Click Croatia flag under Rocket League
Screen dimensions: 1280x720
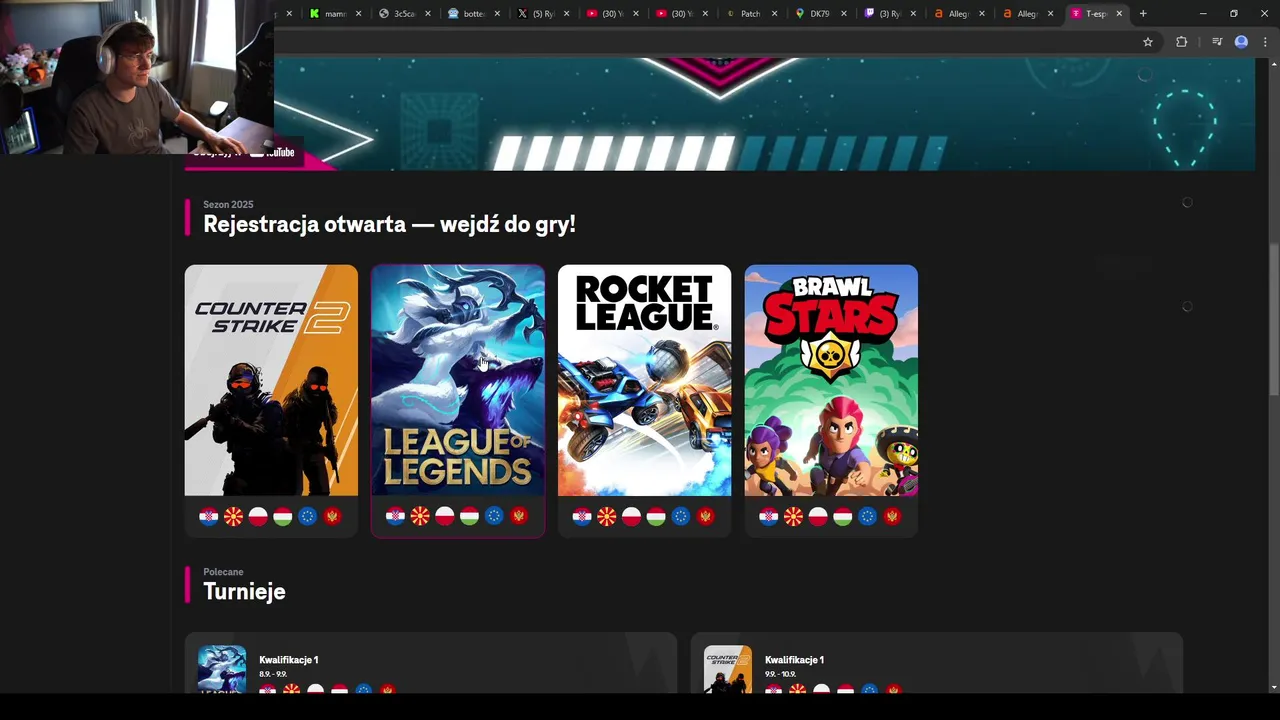click(x=582, y=516)
